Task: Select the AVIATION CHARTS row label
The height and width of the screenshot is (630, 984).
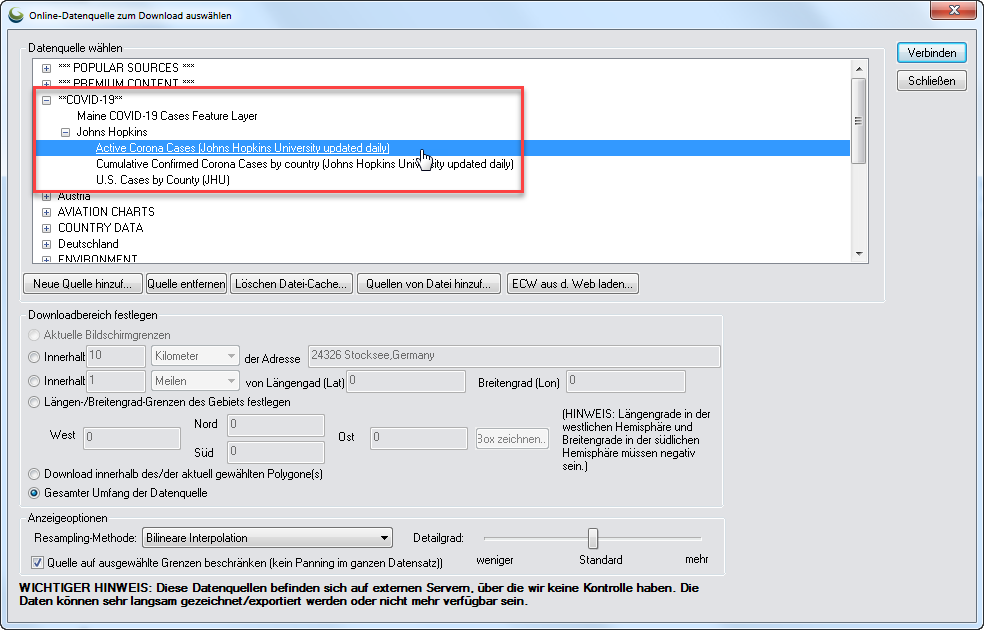Action: [x=106, y=212]
